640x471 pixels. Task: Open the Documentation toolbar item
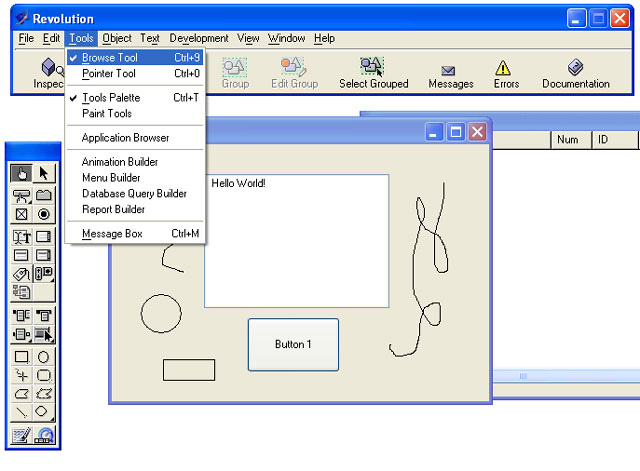pyautogui.click(x=576, y=73)
